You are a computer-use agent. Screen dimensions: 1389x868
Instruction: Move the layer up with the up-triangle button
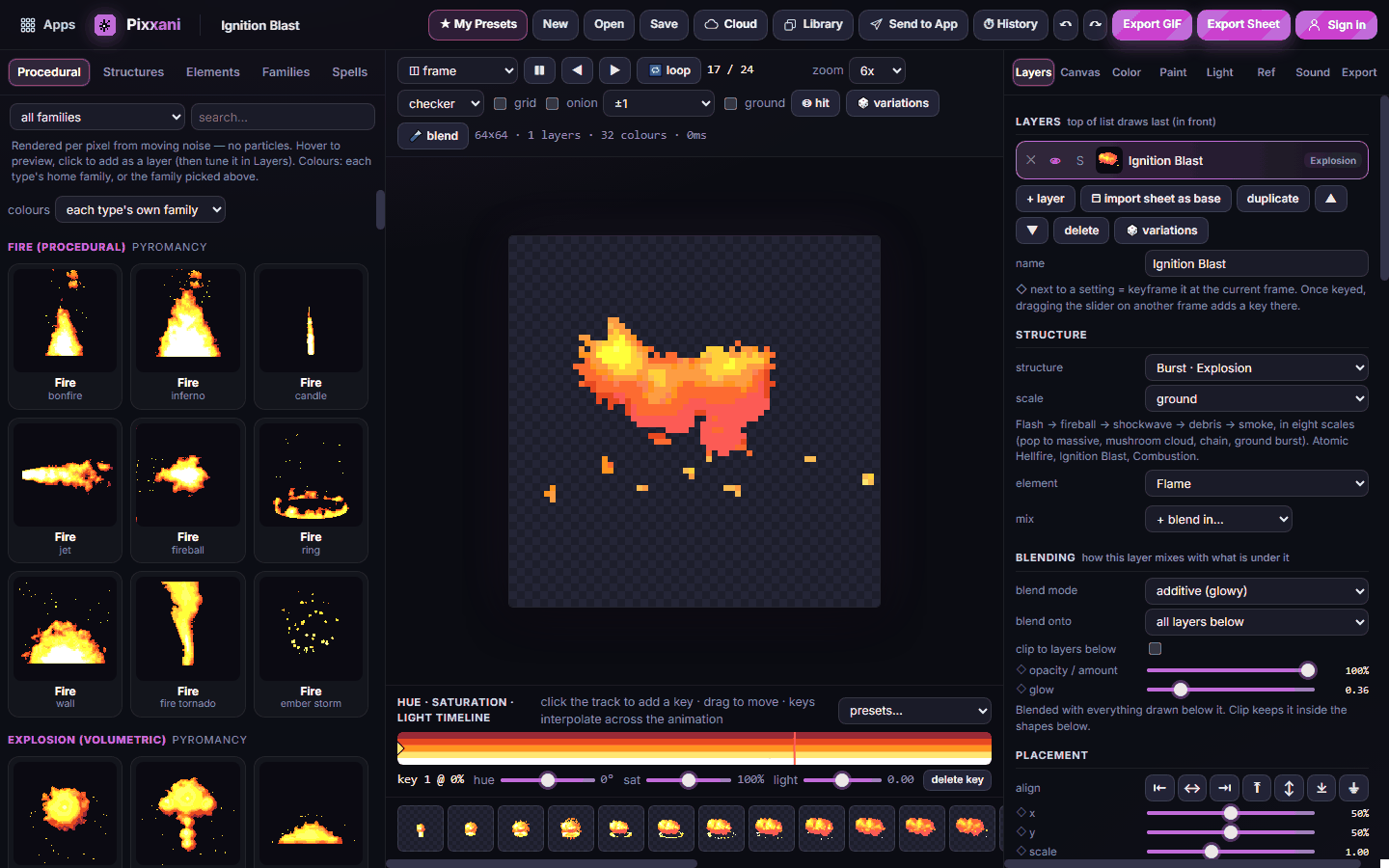click(x=1331, y=199)
